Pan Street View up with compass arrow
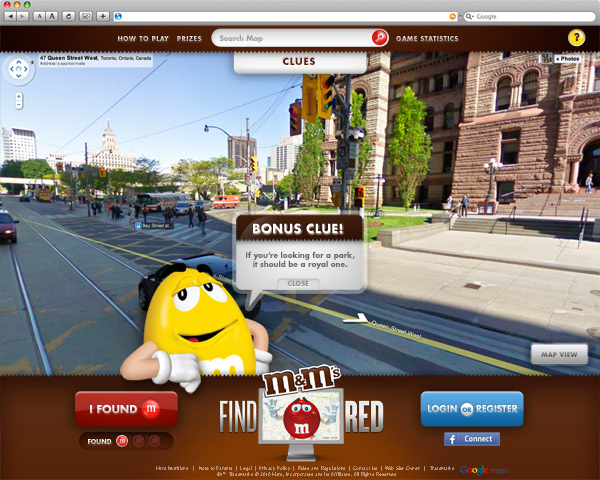Viewport: 600px width, 480px height. (19, 62)
